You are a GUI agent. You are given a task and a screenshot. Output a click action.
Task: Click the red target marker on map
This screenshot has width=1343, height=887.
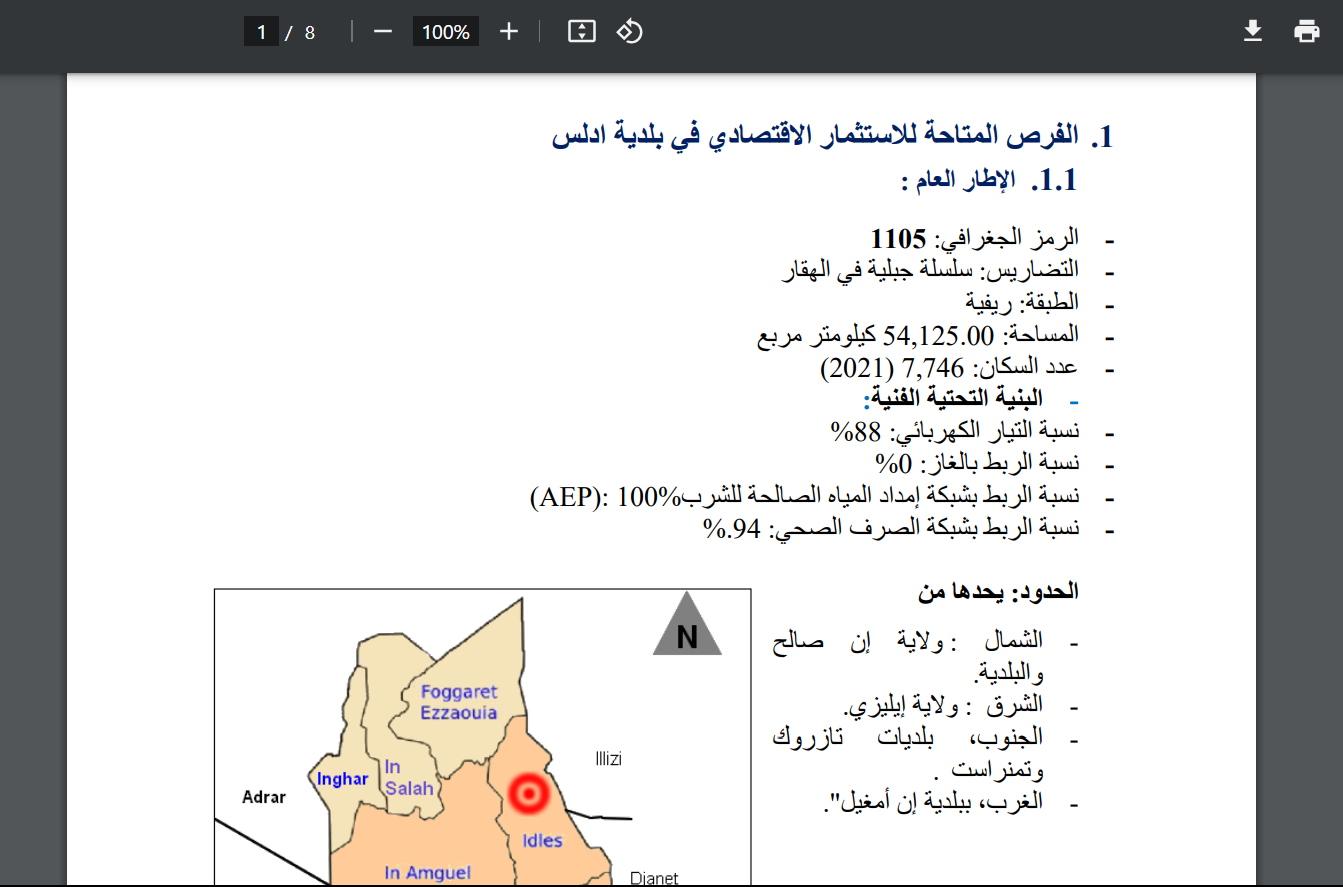(x=530, y=794)
